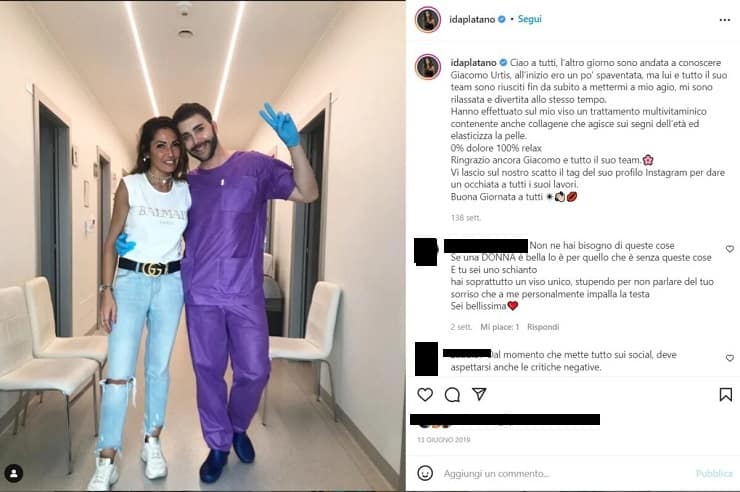Save post with the bookmark icon
The height and width of the screenshot is (492, 740).
[725, 394]
